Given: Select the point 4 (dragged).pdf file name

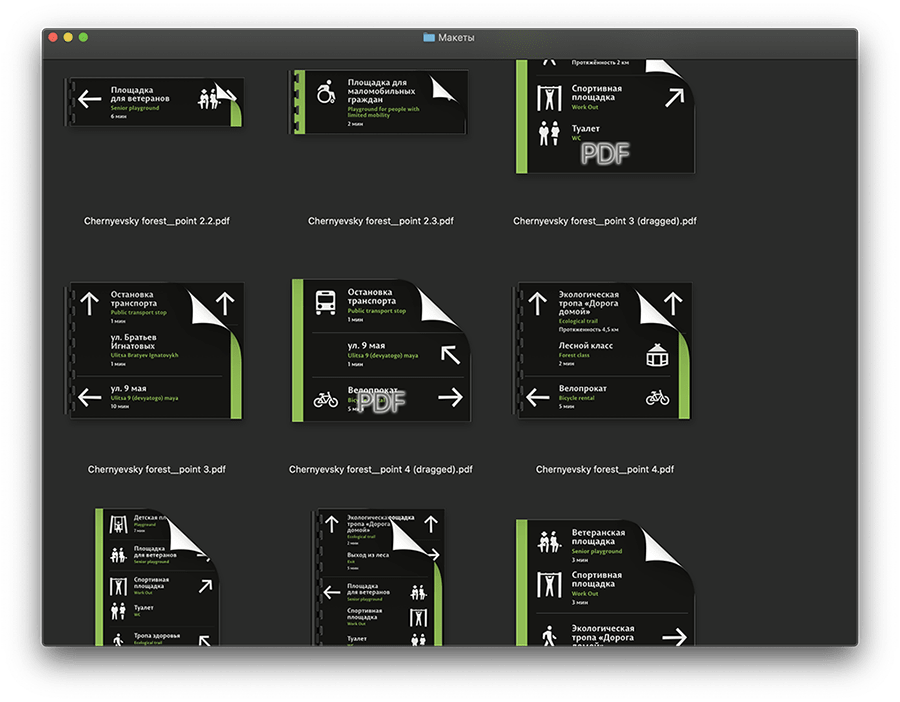Looking at the screenshot, I should click(381, 469).
